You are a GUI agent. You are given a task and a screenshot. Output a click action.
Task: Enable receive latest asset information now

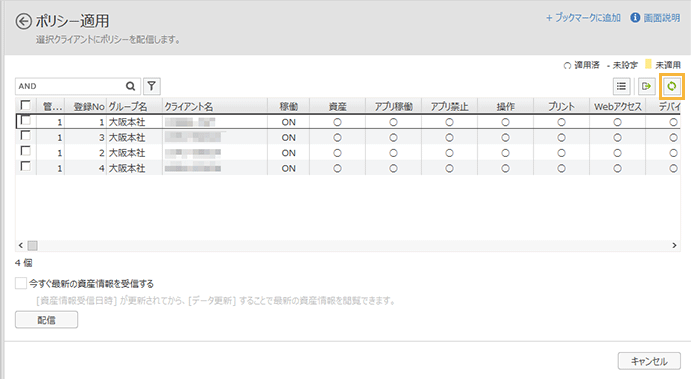pyautogui.click(x=21, y=283)
